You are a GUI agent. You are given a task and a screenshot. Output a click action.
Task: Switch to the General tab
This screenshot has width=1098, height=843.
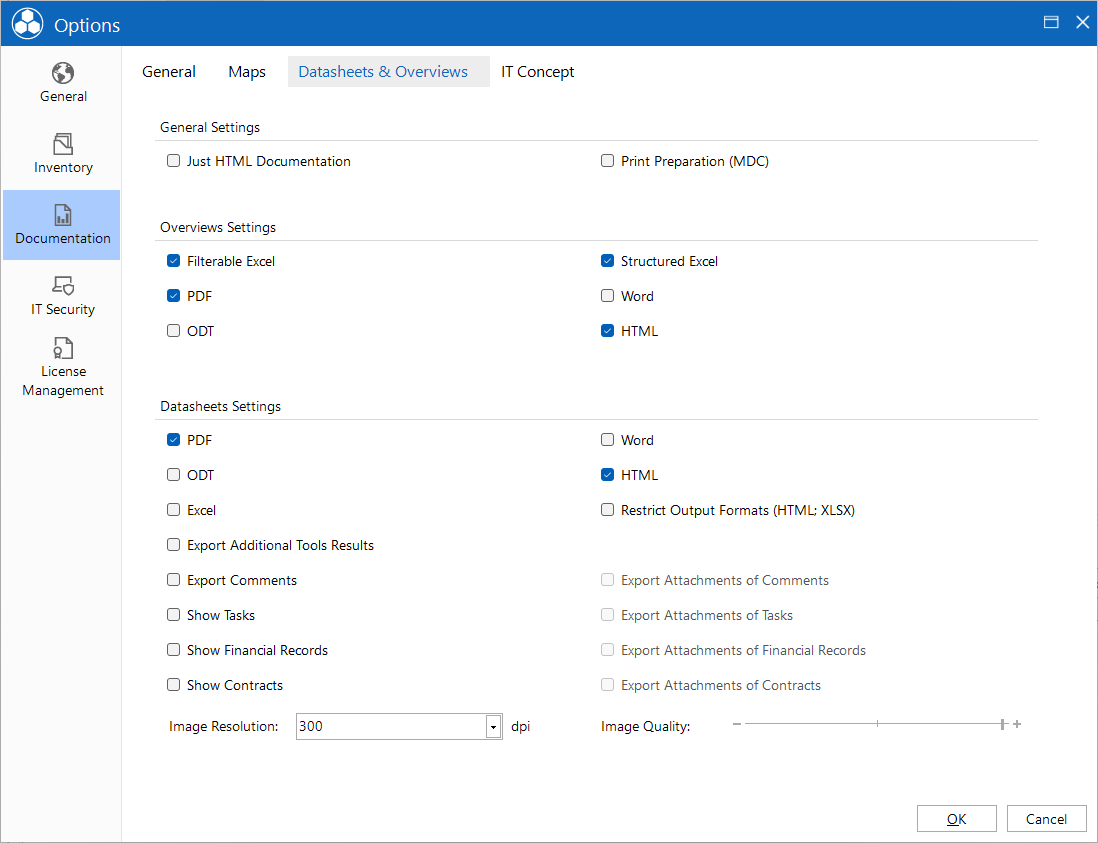click(169, 71)
